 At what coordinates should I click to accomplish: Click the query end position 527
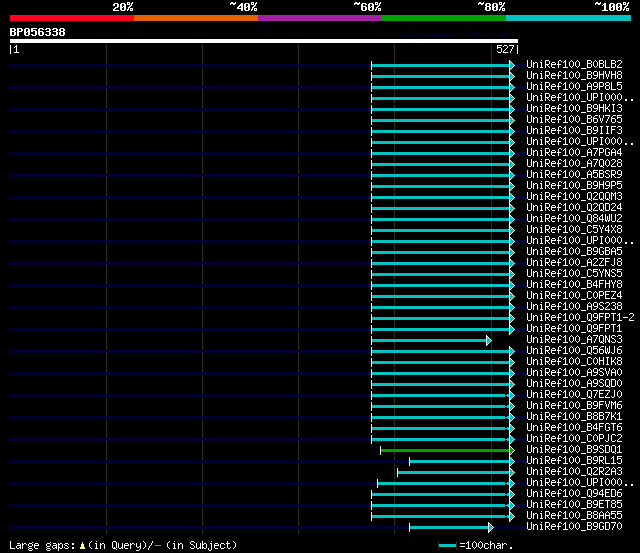coord(505,49)
